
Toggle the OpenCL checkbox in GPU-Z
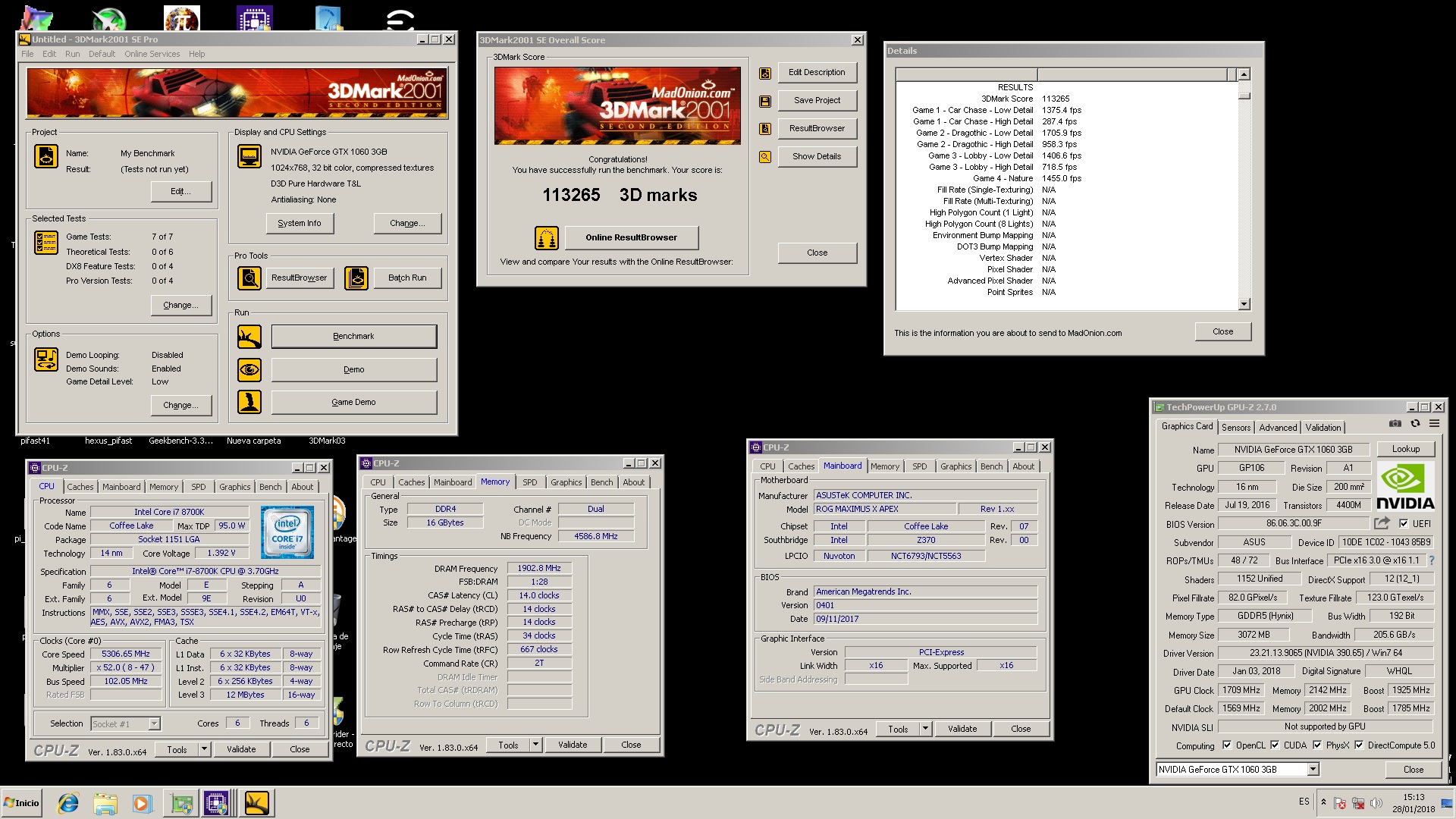1227,745
